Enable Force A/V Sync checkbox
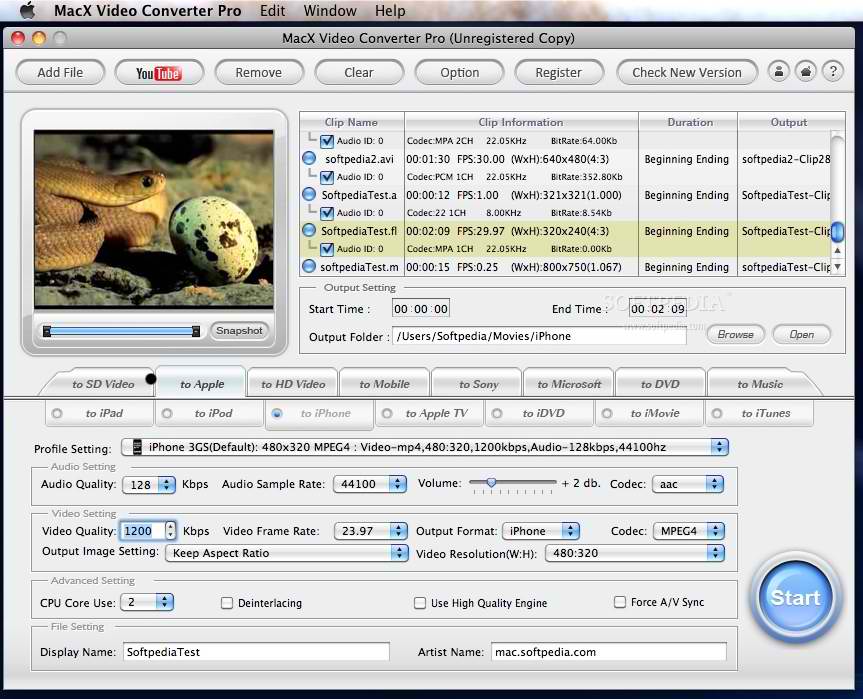The image size is (863, 699). pyautogui.click(x=620, y=602)
